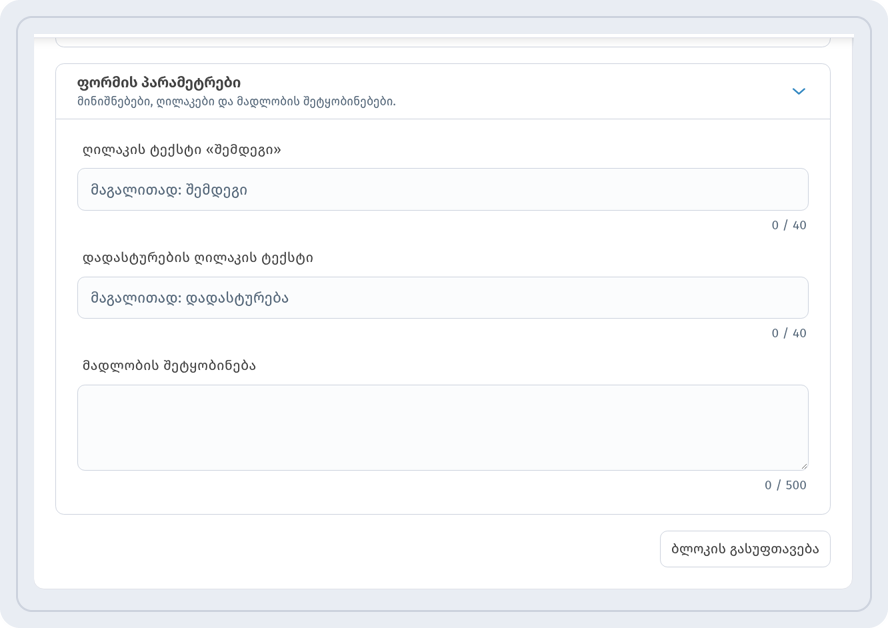888x628 pixels.
Task: Click the label მადლობის შეტყობინება
Action: point(169,366)
